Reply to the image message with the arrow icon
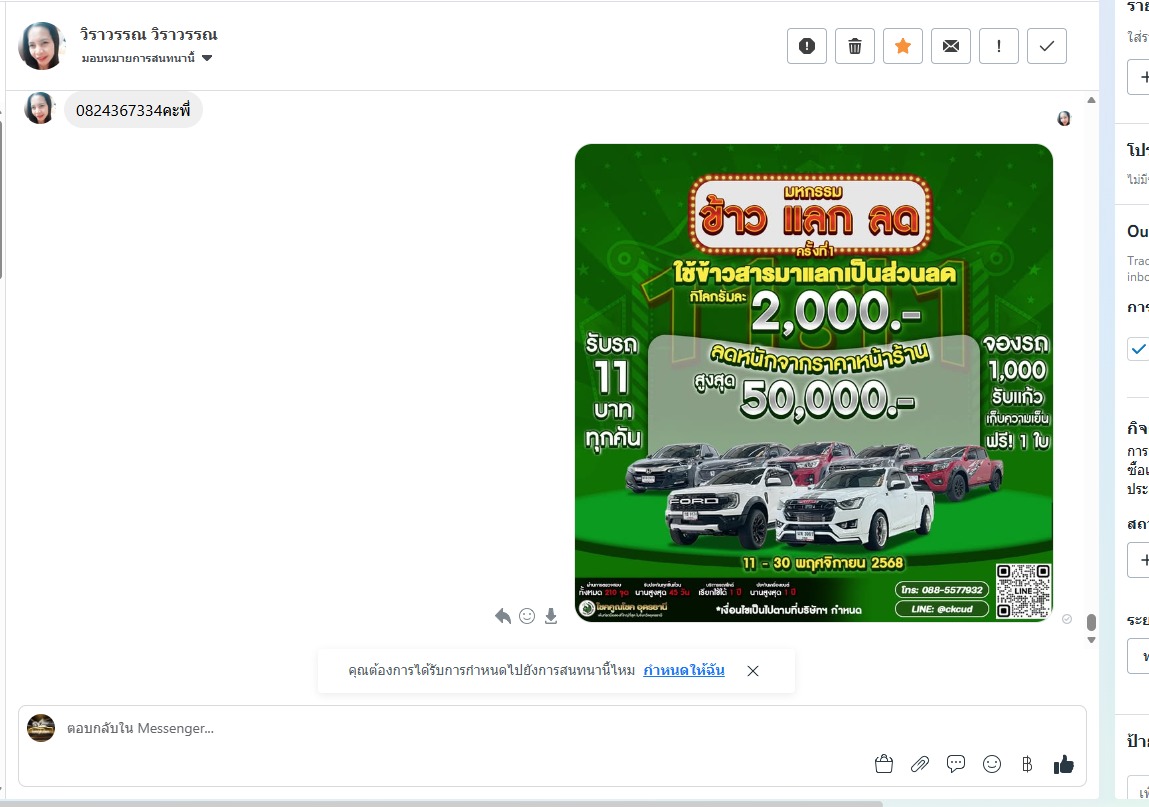This screenshot has width=1149, height=807. point(503,616)
